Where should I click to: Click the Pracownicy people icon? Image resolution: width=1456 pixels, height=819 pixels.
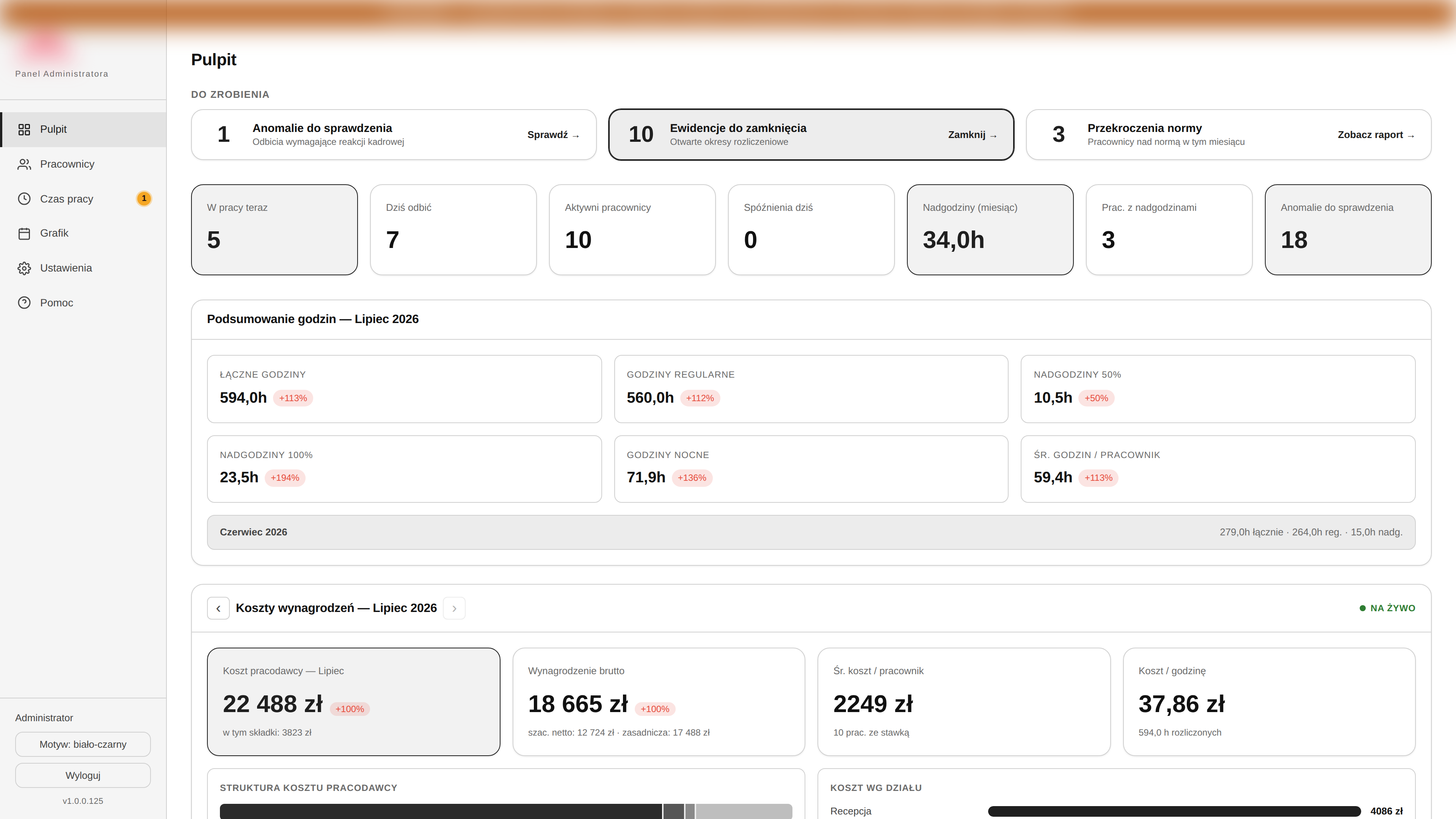pos(24,165)
